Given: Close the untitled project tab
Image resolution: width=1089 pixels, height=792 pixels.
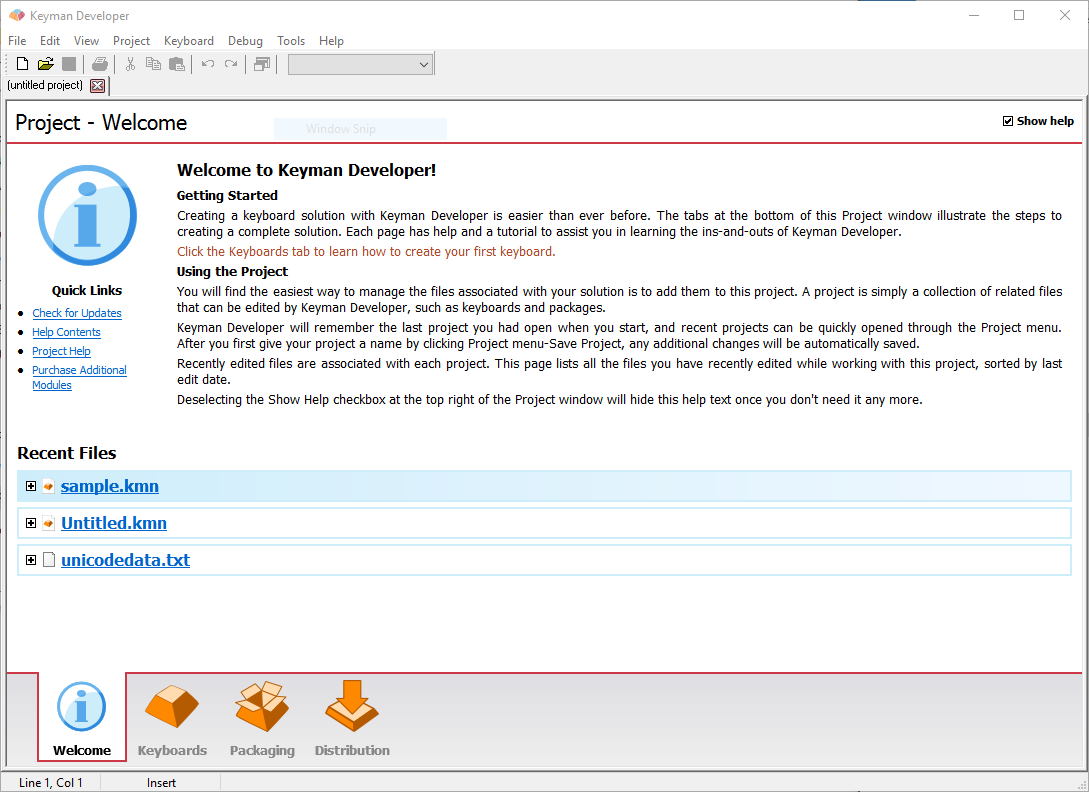Looking at the screenshot, I should [x=98, y=85].
